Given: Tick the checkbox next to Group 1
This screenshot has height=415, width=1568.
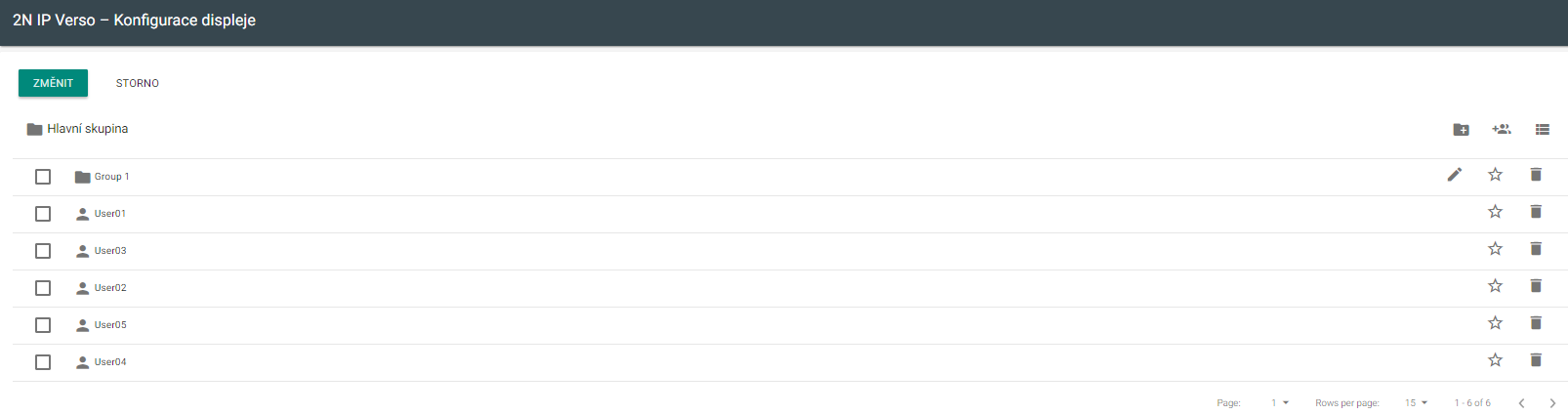Looking at the screenshot, I should 43,177.
